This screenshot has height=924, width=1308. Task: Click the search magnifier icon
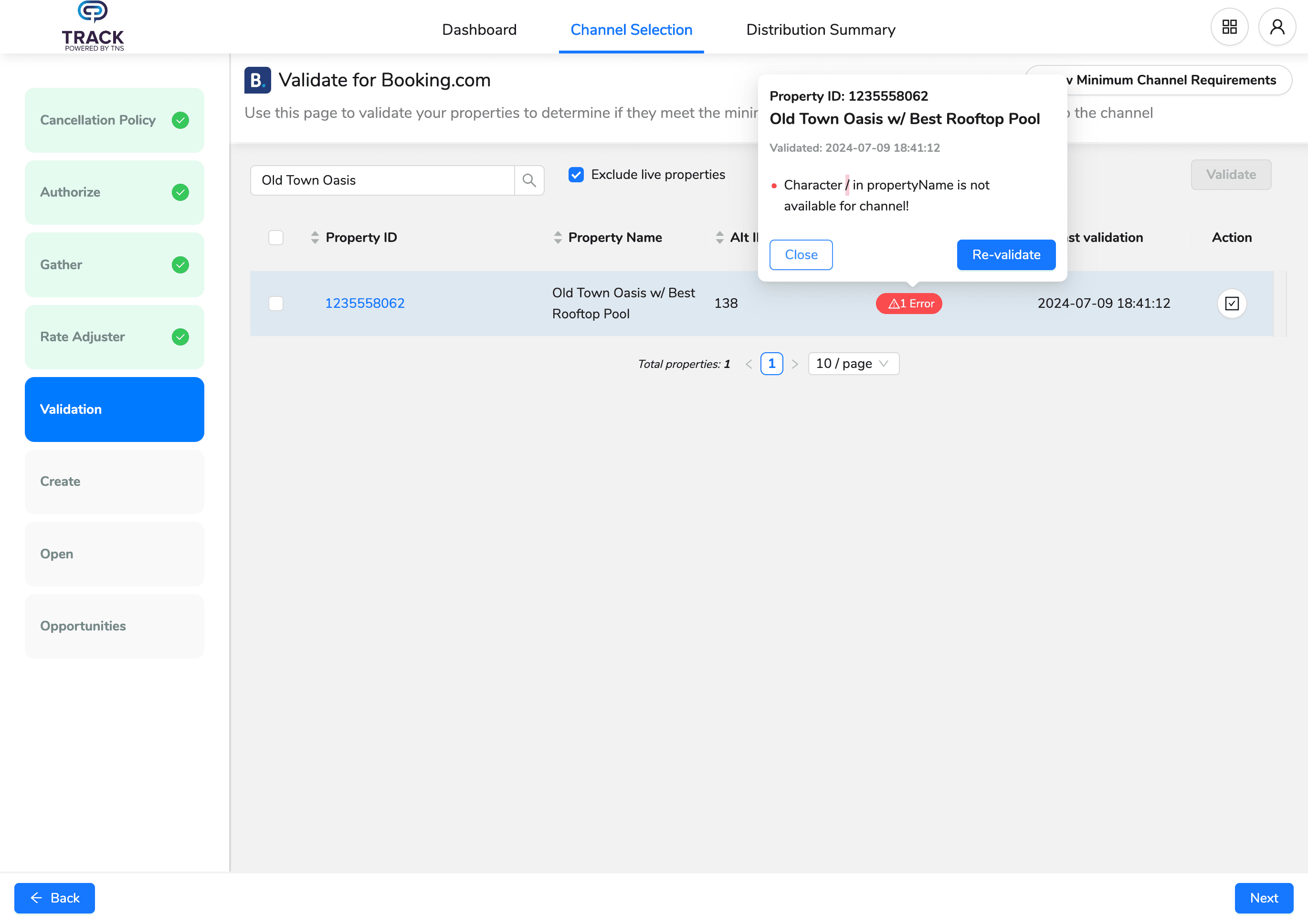click(529, 180)
